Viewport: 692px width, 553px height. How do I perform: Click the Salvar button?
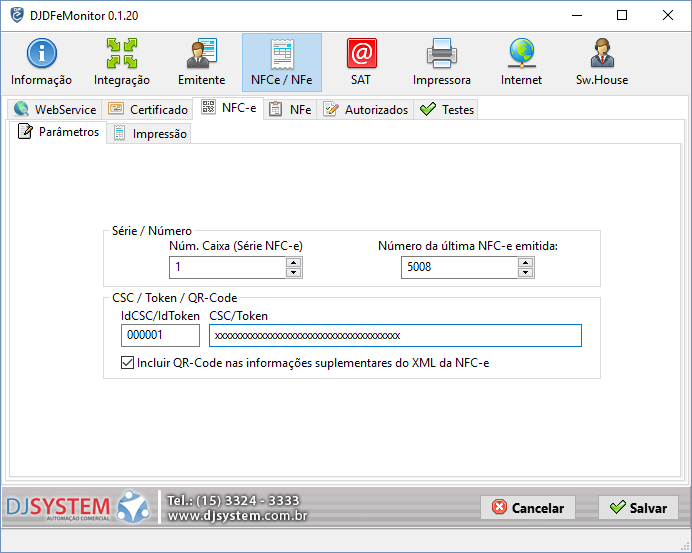[638, 507]
